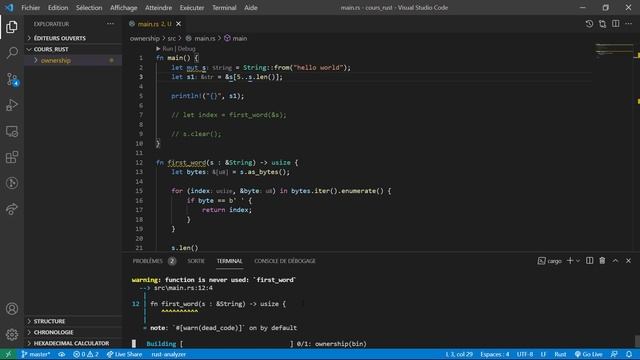The width and height of the screenshot is (640, 360).
Task: Click the feedback icon in status bar
Action: point(614,354)
